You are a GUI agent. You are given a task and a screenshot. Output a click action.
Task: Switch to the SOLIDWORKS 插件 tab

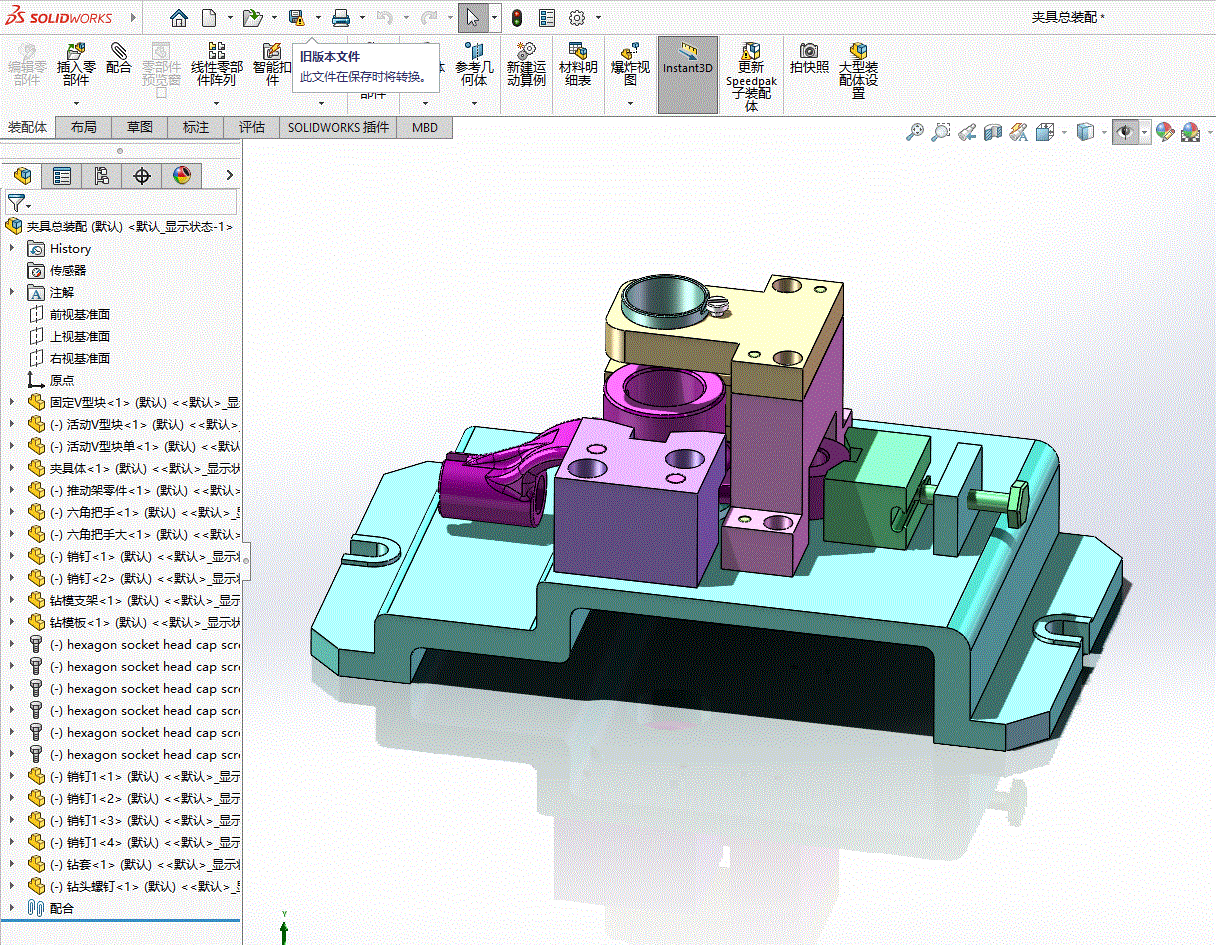[338, 127]
